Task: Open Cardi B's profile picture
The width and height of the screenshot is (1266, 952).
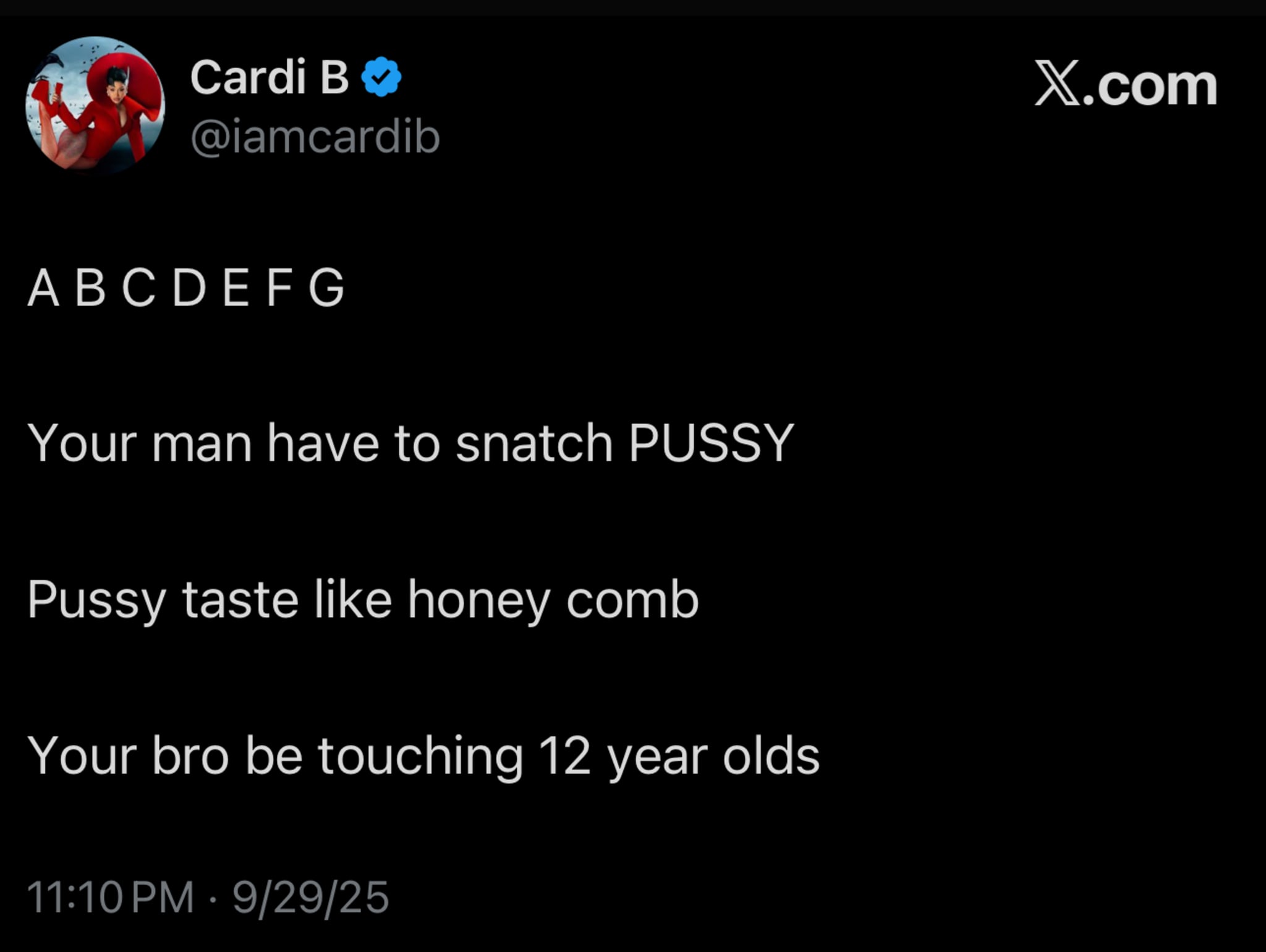Action: point(95,105)
